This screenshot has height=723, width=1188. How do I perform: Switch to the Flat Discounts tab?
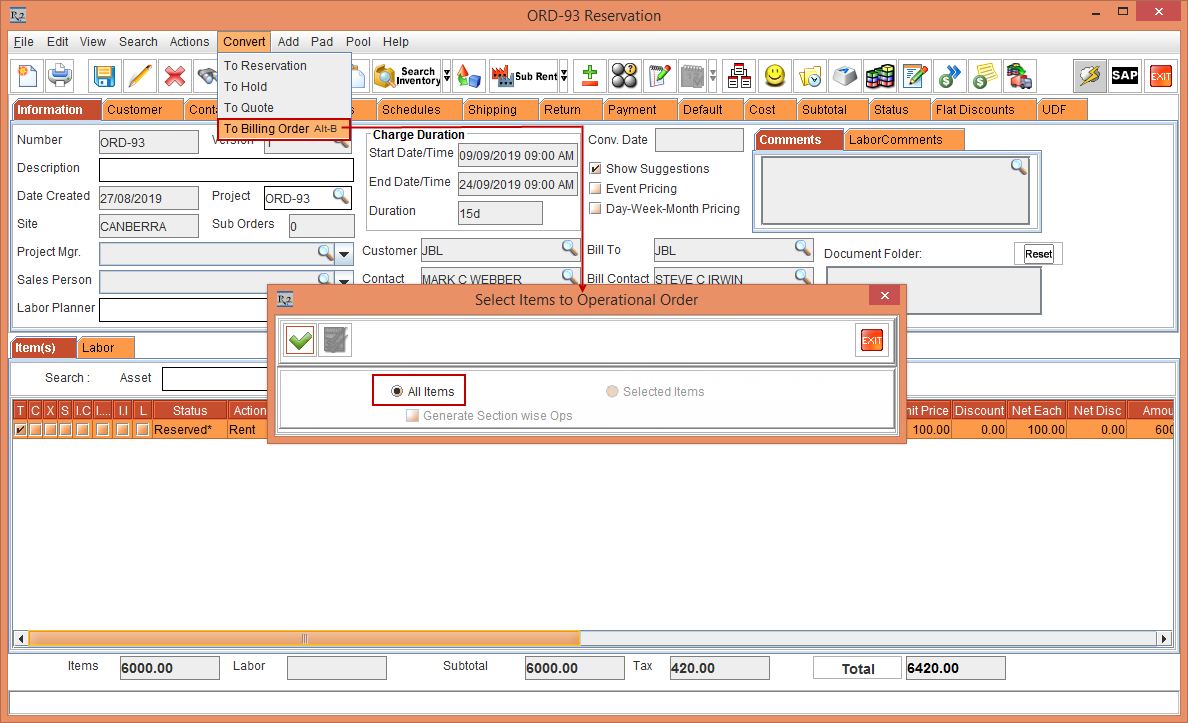974,110
